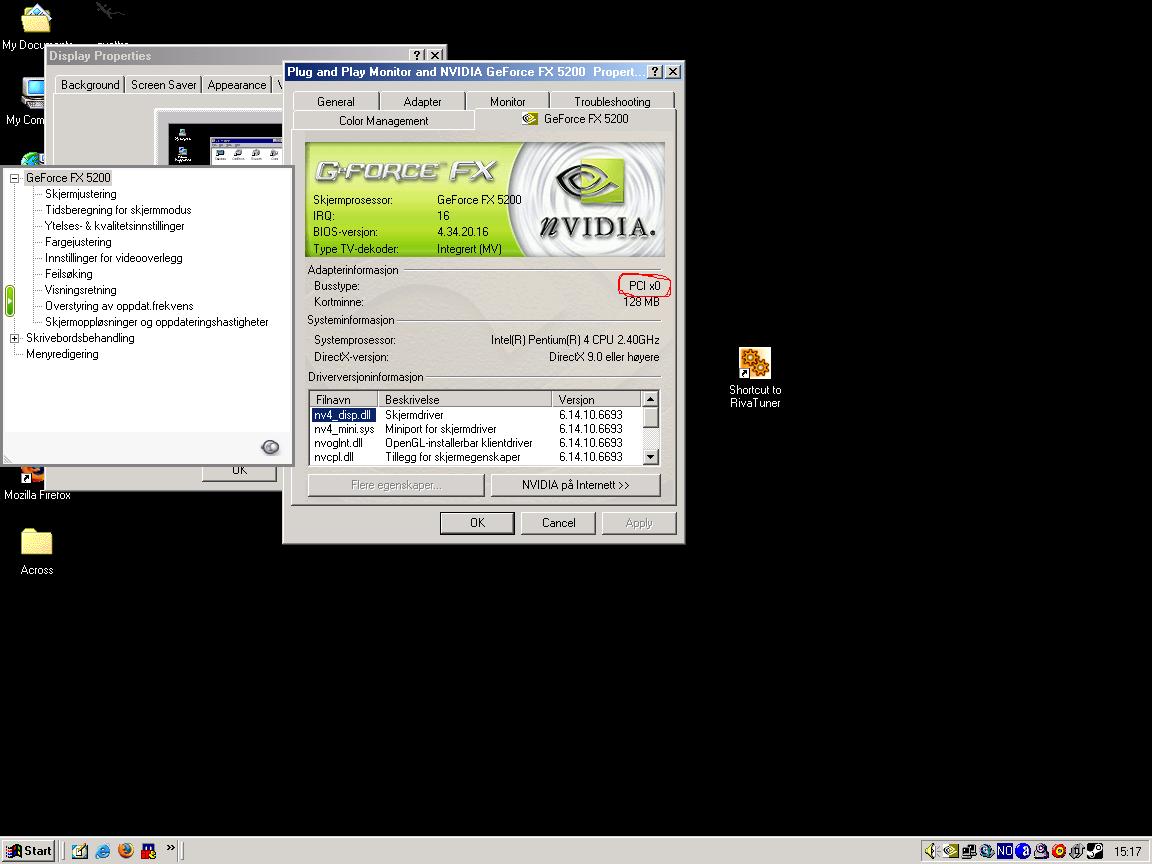The height and width of the screenshot is (864, 1152).
Task: Switch to the Monitor tab
Action: point(508,101)
